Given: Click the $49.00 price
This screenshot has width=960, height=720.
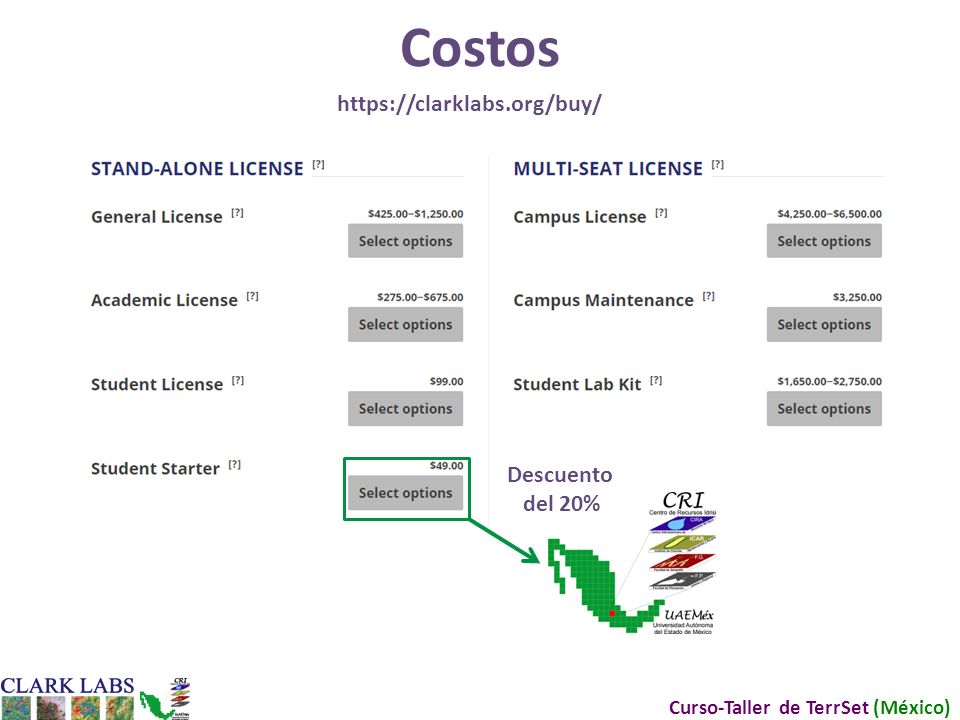Looking at the screenshot, I should coord(446,465).
